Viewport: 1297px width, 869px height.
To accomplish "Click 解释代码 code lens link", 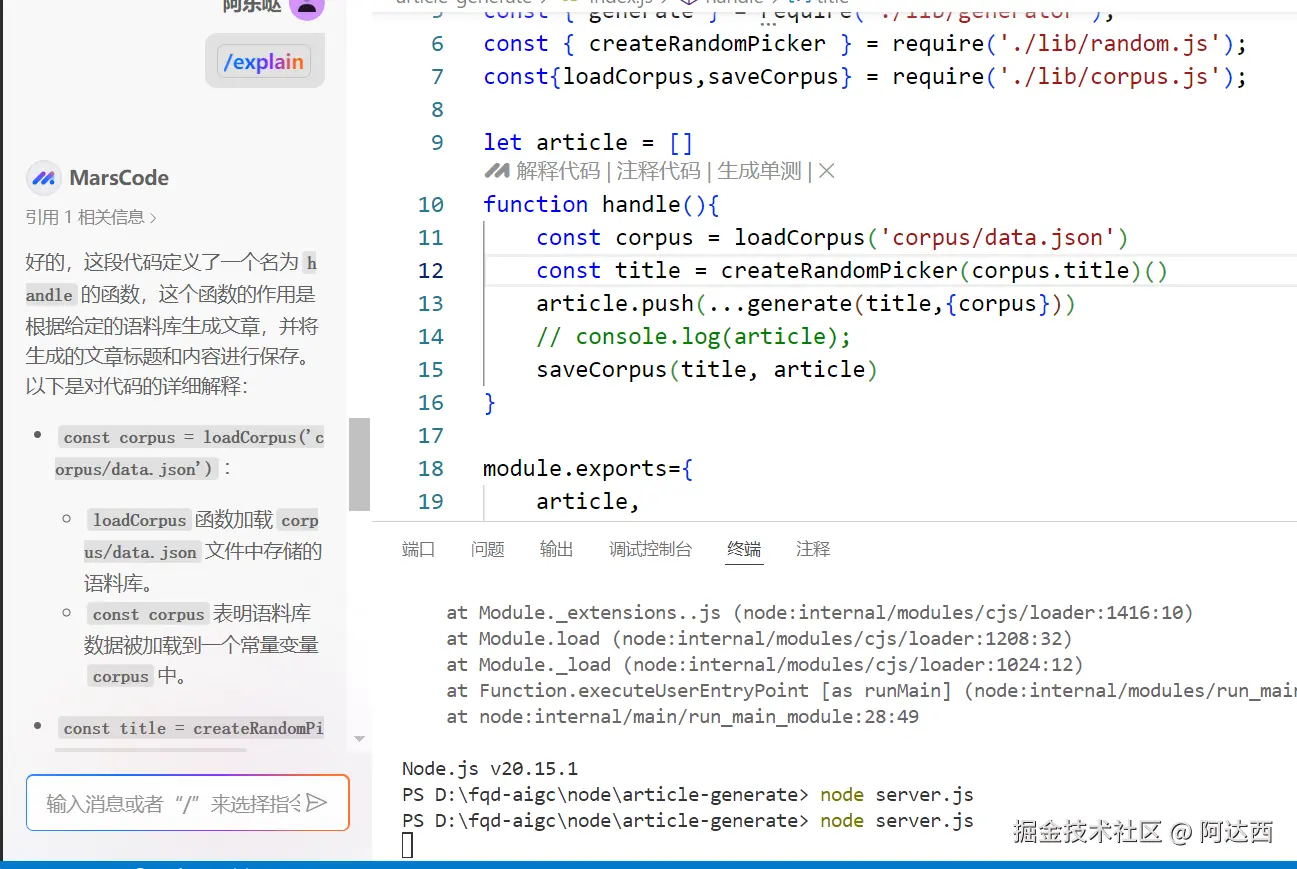I will tap(558, 171).
